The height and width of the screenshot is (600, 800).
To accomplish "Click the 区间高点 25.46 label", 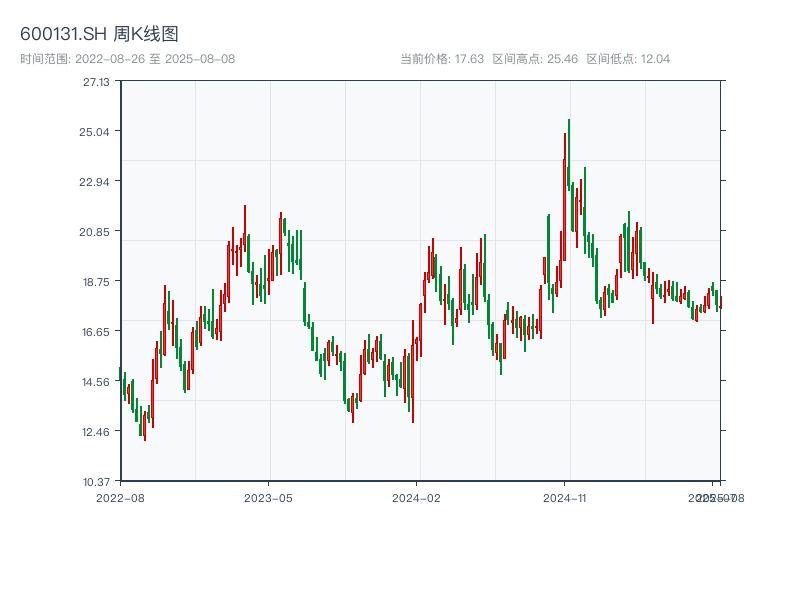I will pos(535,59).
